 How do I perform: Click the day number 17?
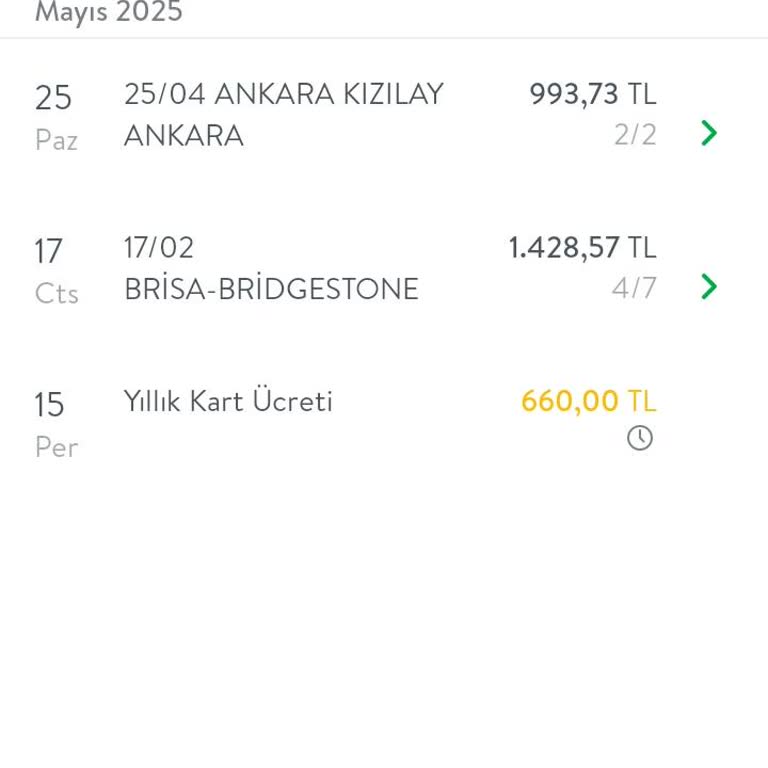click(x=49, y=251)
